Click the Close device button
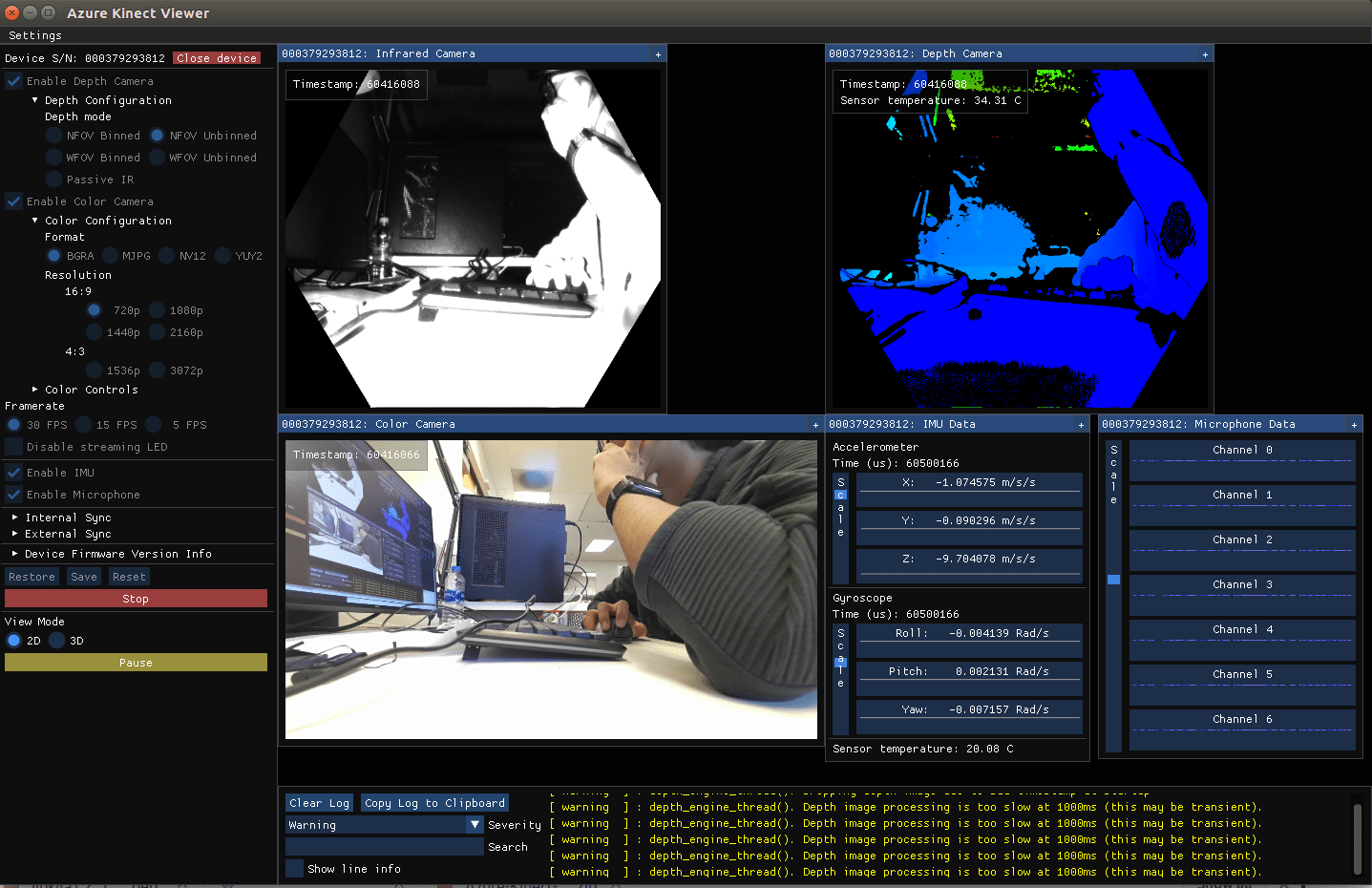The image size is (1372, 888). 217,58
